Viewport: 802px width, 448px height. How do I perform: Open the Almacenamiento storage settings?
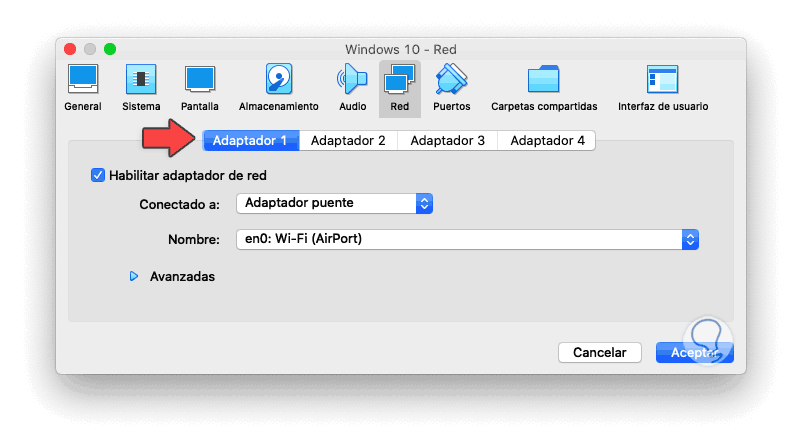[x=279, y=88]
